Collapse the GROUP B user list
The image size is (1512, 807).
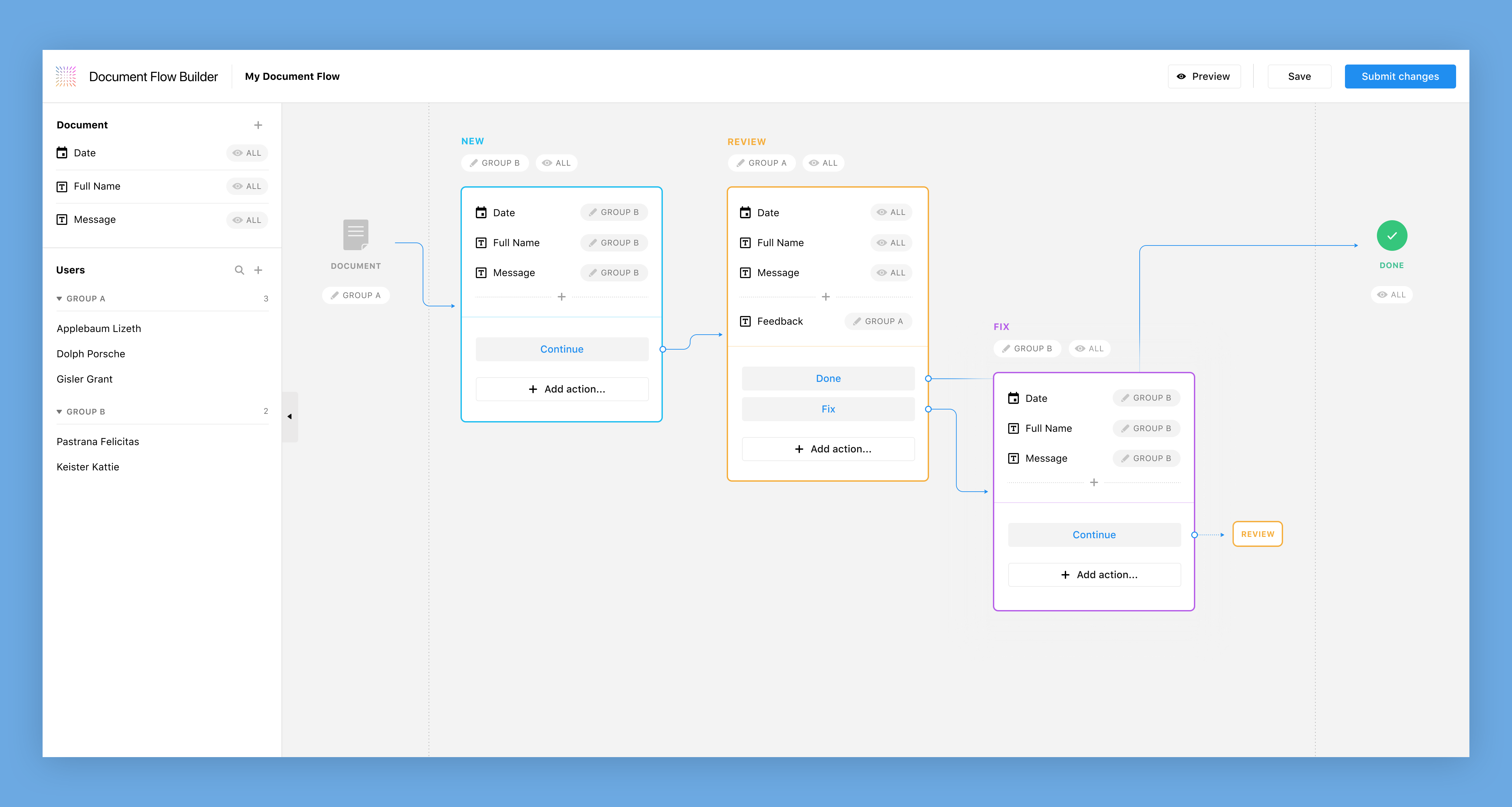(x=59, y=411)
